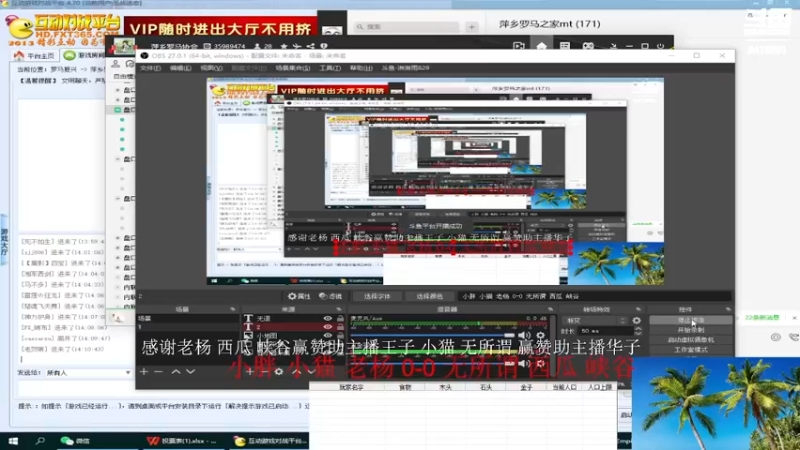Image resolution: width=800 pixels, height=450 pixels.
Task: Open the 场景集合(S) menu in OBS
Action: 292,68
